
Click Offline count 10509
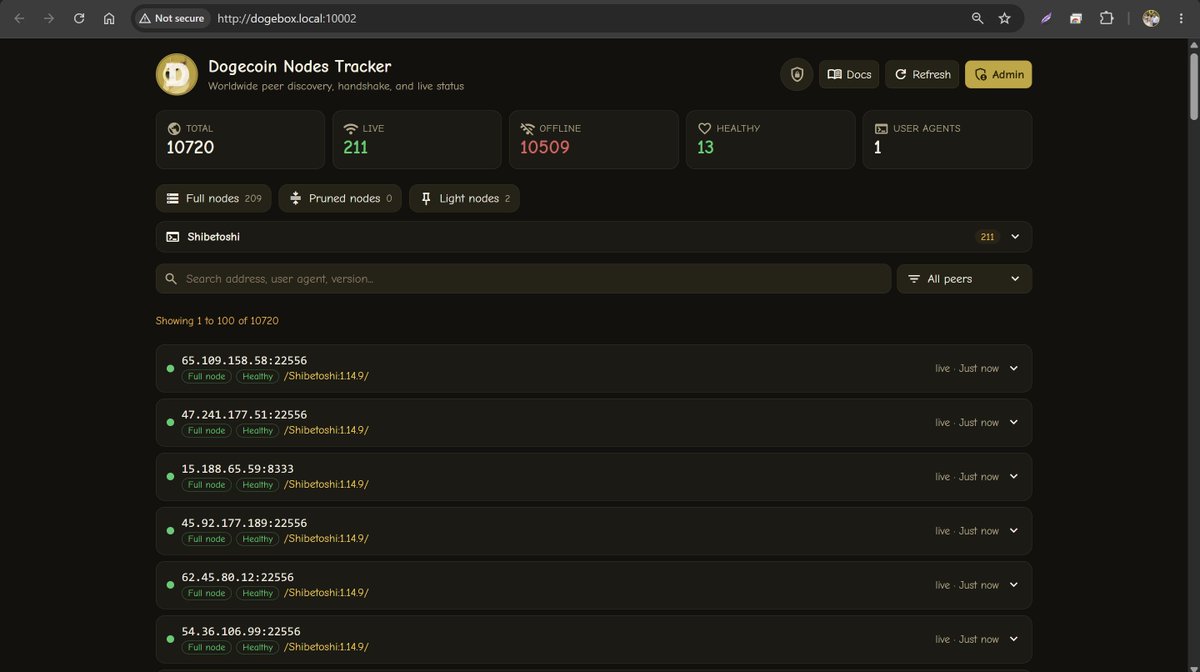click(545, 147)
